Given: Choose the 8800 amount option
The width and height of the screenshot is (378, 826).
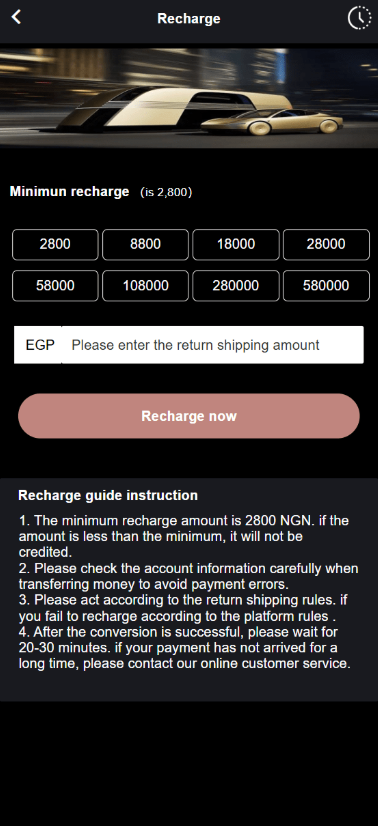Looking at the screenshot, I should (x=145, y=244).
